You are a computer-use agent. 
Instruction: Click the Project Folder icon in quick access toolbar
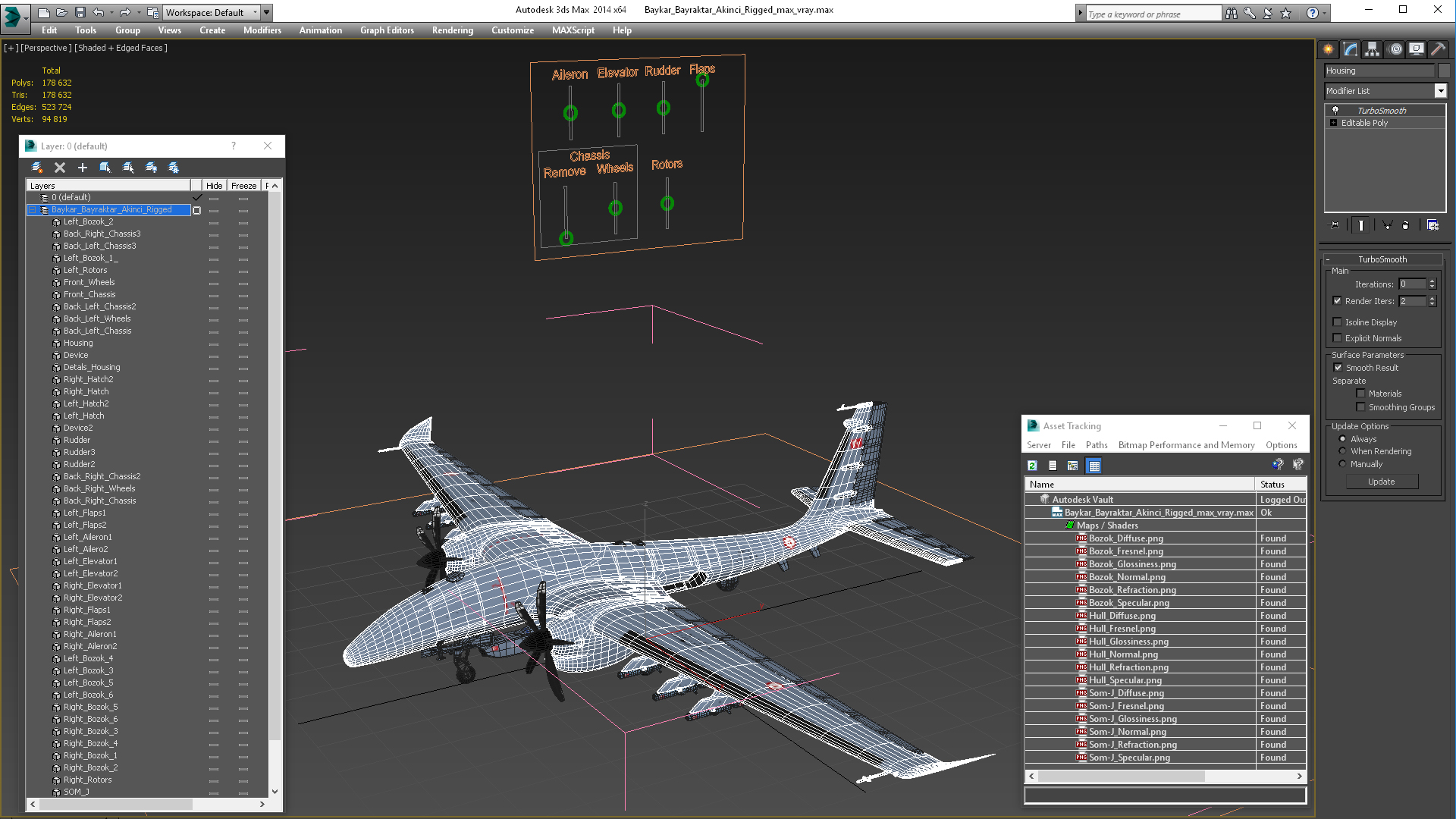click(152, 12)
